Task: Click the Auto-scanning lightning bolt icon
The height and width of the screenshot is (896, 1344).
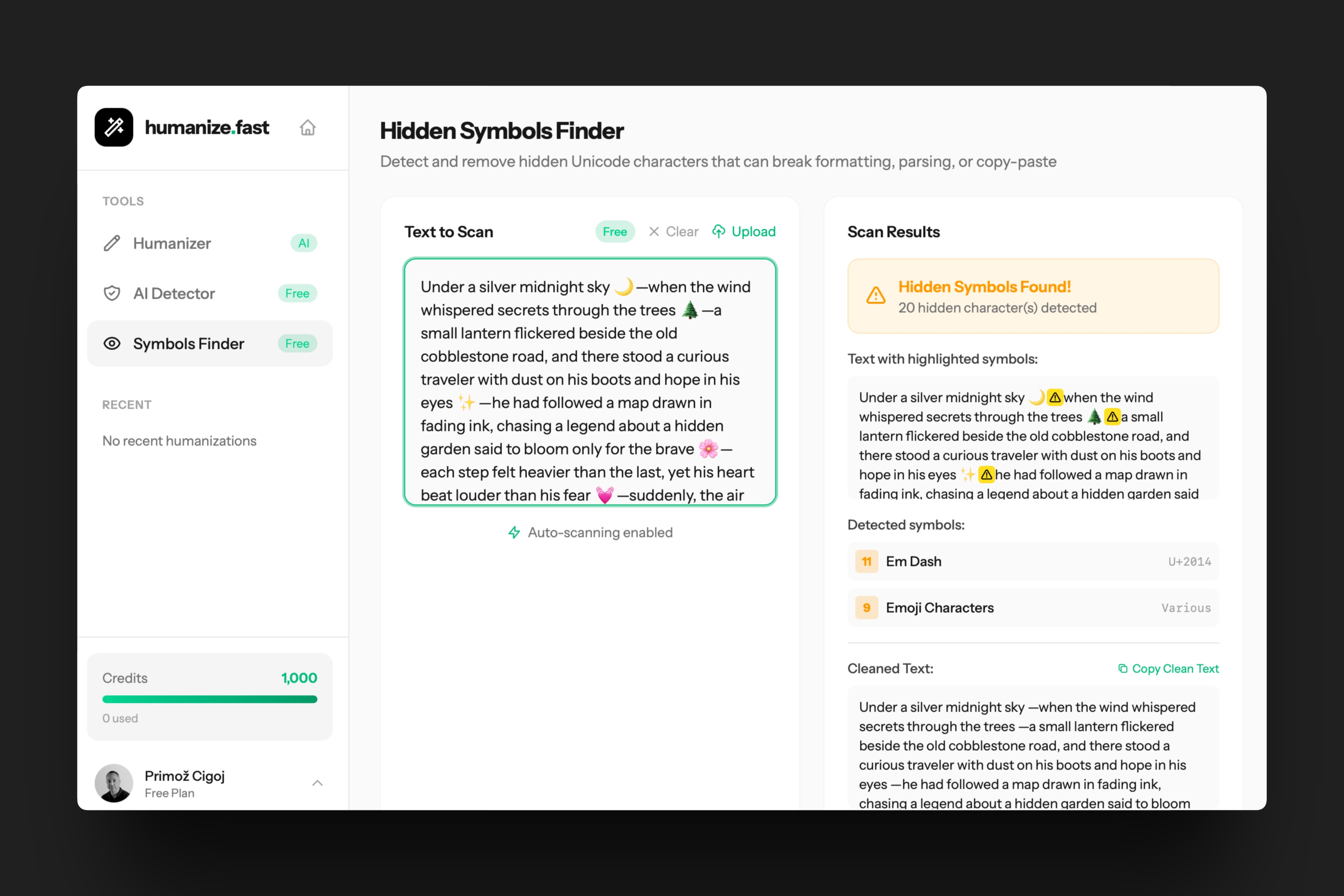Action: pos(514,533)
